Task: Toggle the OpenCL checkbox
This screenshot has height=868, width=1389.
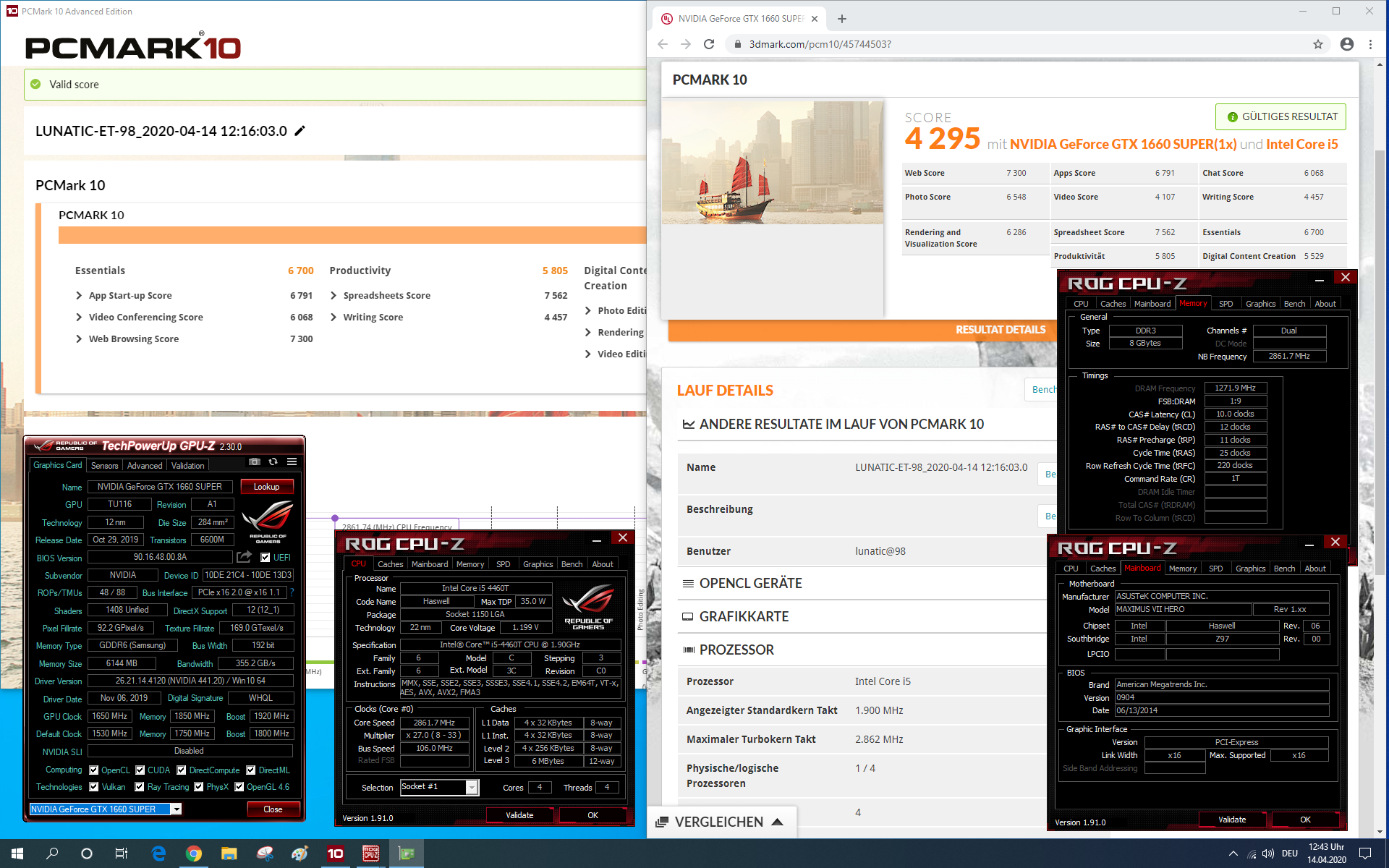Action: (94, 770)
